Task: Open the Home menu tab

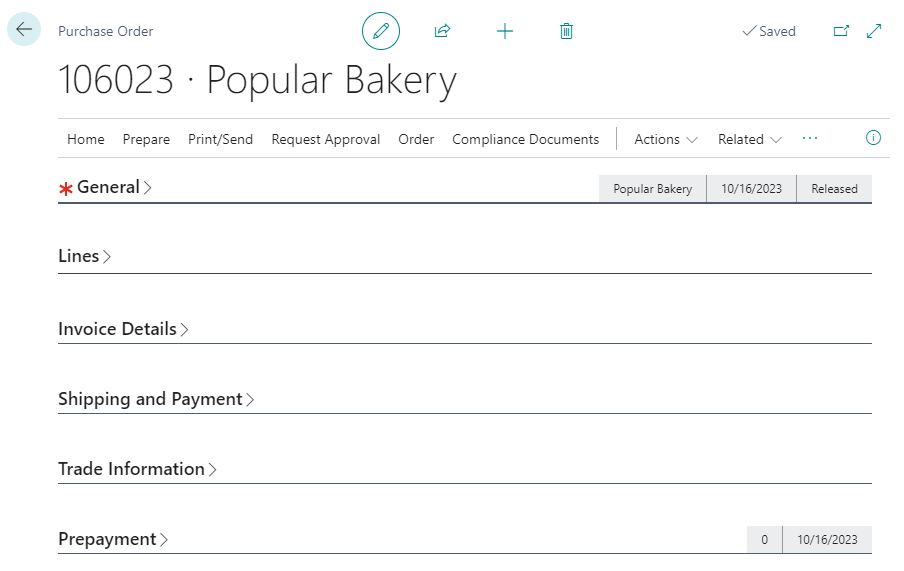Action: pyautogui.click(x=85, y=139)
